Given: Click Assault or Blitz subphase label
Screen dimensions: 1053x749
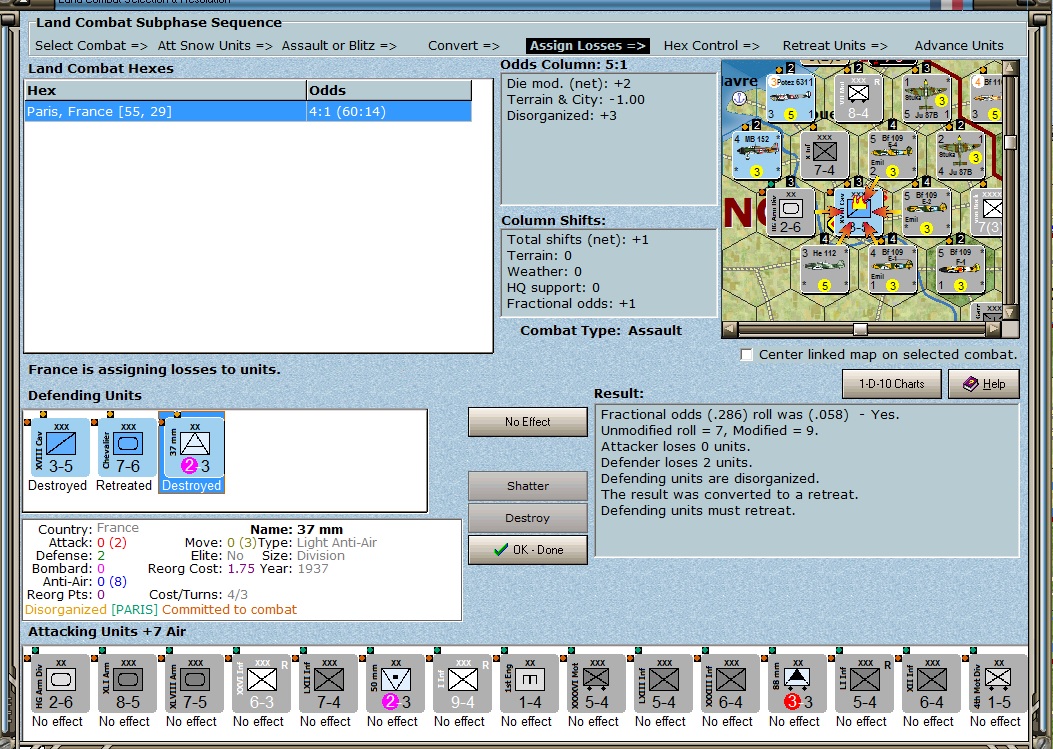Looking at the screenshot, I should [339, 46].
